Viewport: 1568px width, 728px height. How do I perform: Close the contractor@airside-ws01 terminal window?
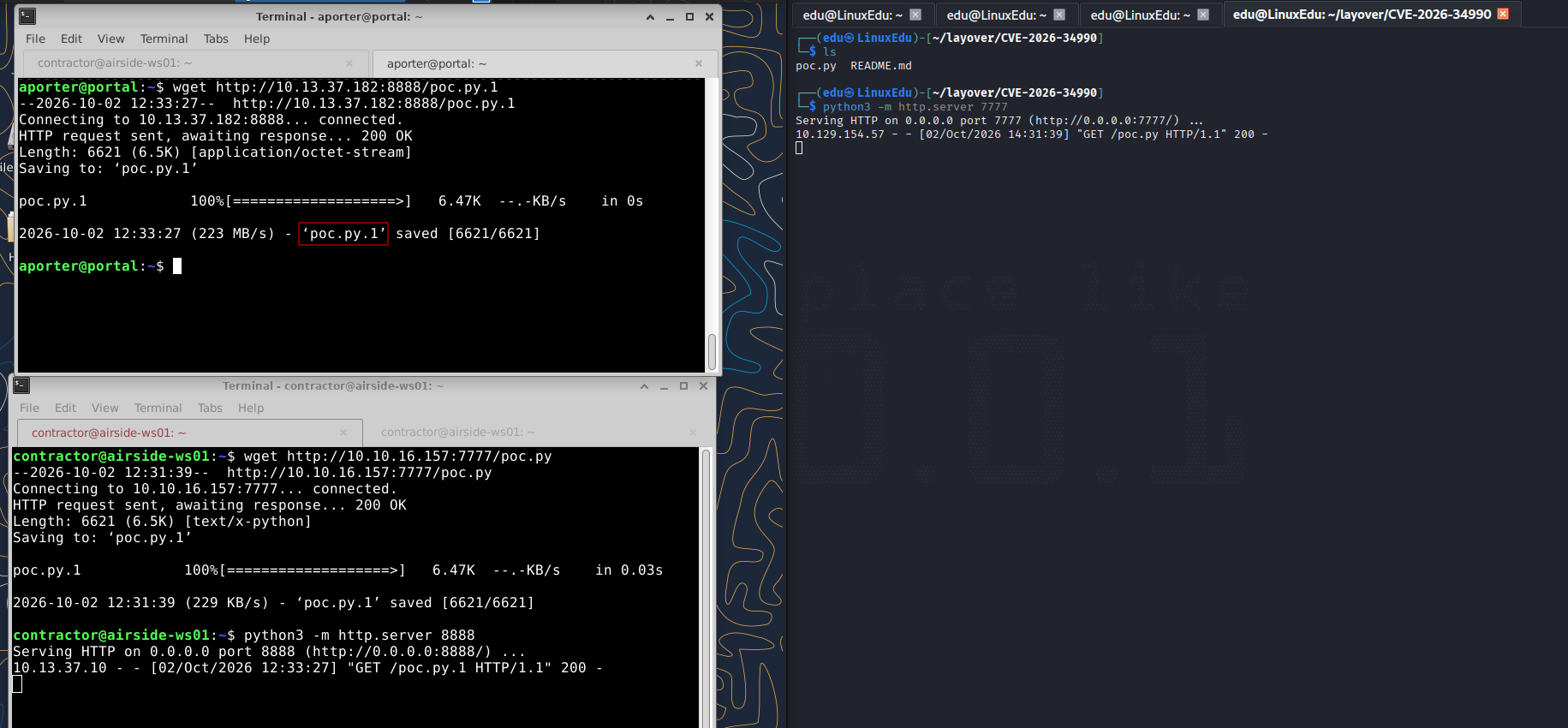(x=703, y=386)
